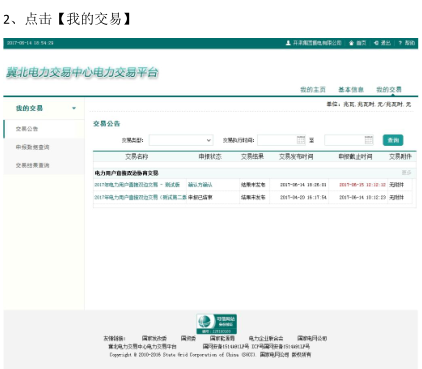Select 交易结果查询 in the sidebar
Screen dimensions: 422x369
pyautogui.click(x=32, y=165)
